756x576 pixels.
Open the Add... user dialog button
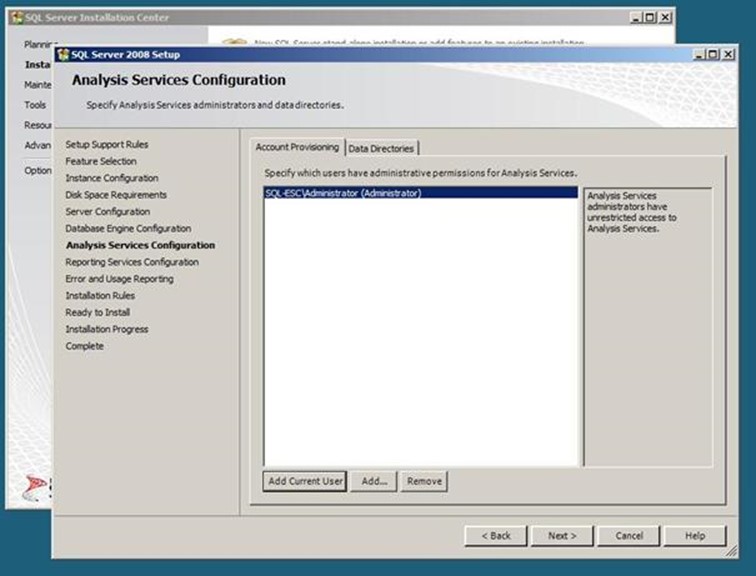click(x=374, y=482)
